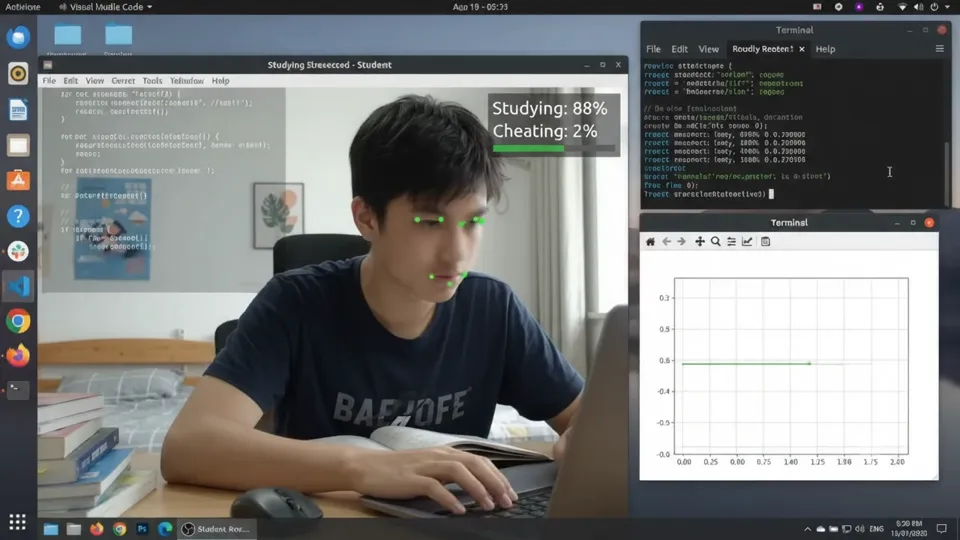Launch Google Chrome from the dock

click(x=18, y=321)
